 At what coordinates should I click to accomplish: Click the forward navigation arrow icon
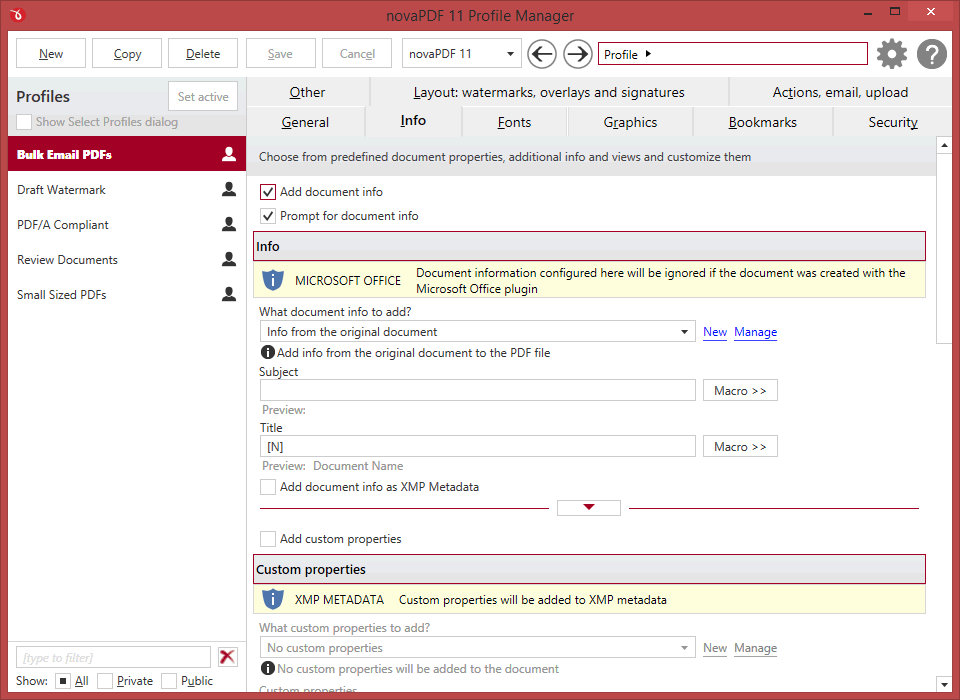point(577,54)
